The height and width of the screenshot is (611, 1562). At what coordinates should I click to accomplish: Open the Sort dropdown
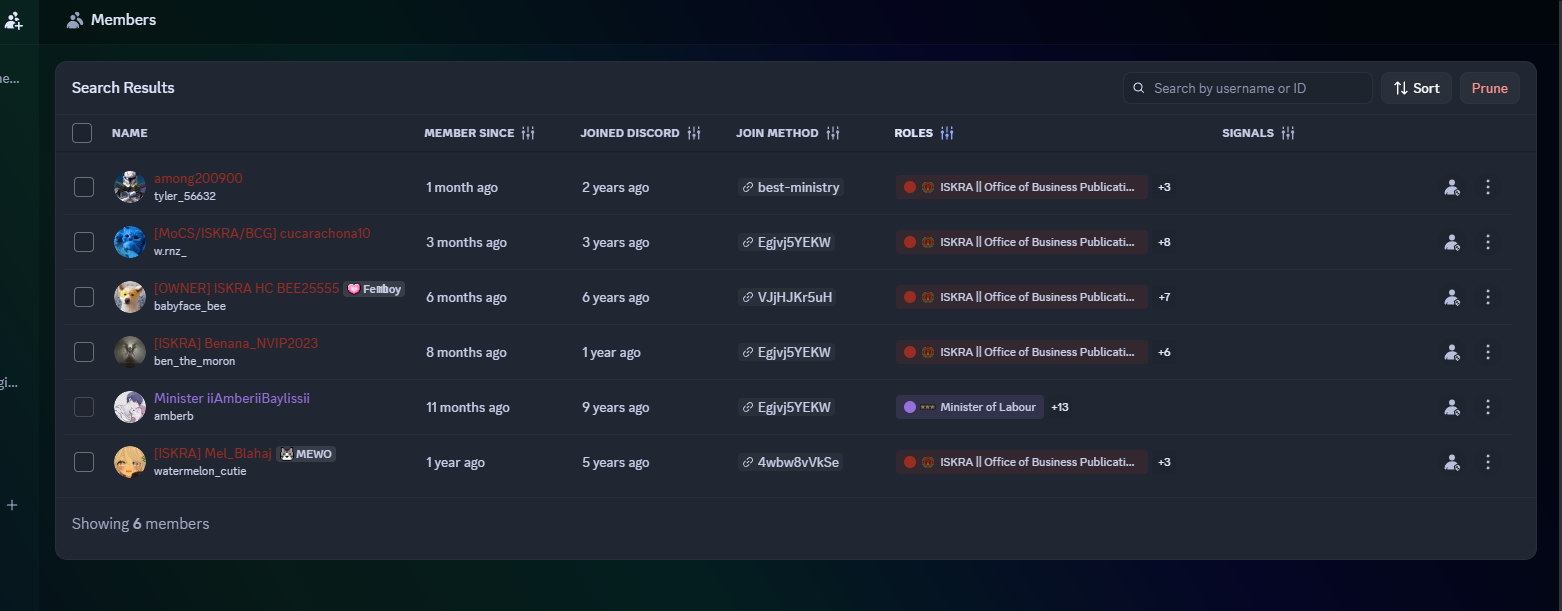point(1416,88)
